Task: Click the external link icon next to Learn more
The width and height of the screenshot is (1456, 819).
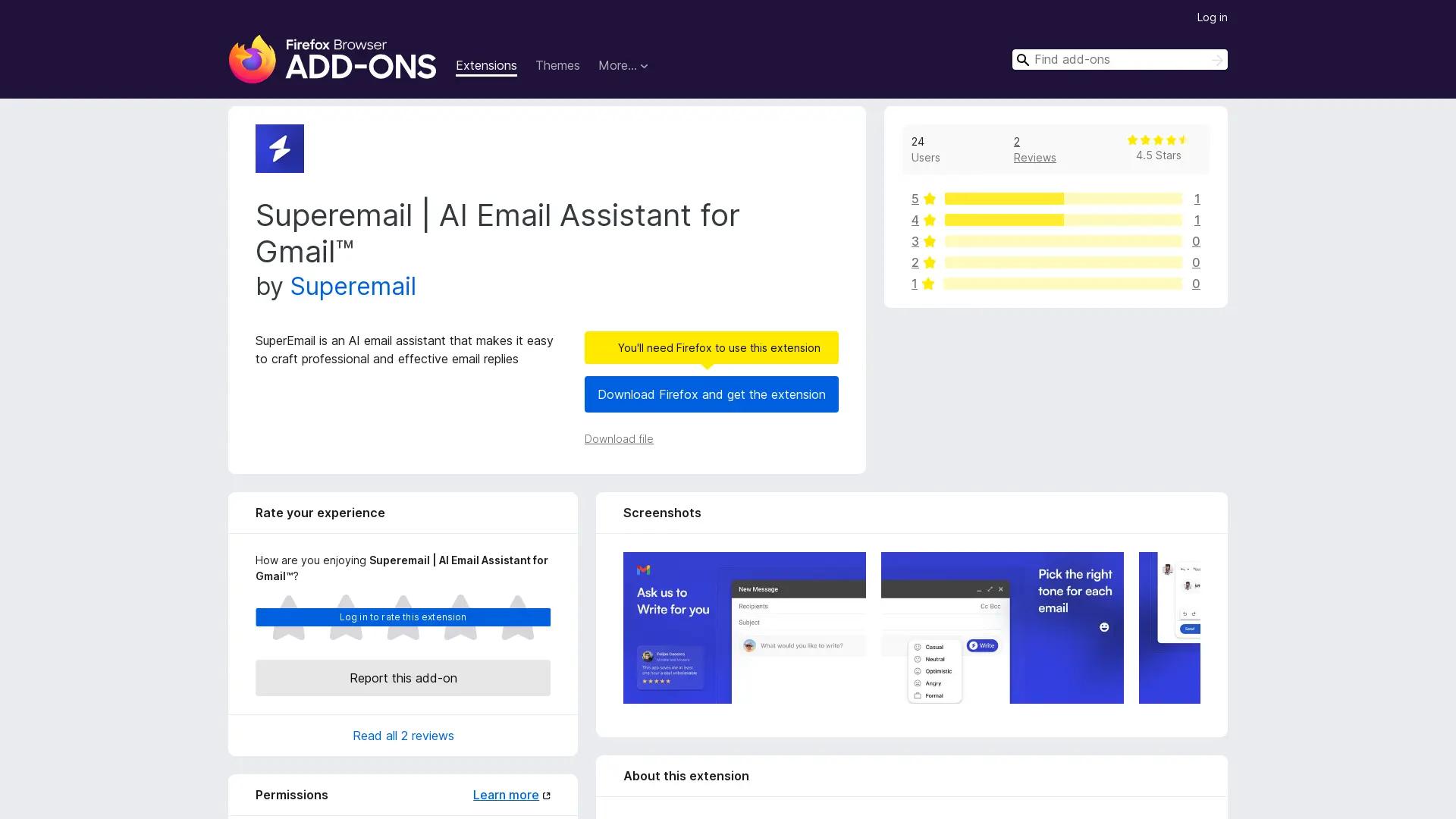Action: pos(547,795)
